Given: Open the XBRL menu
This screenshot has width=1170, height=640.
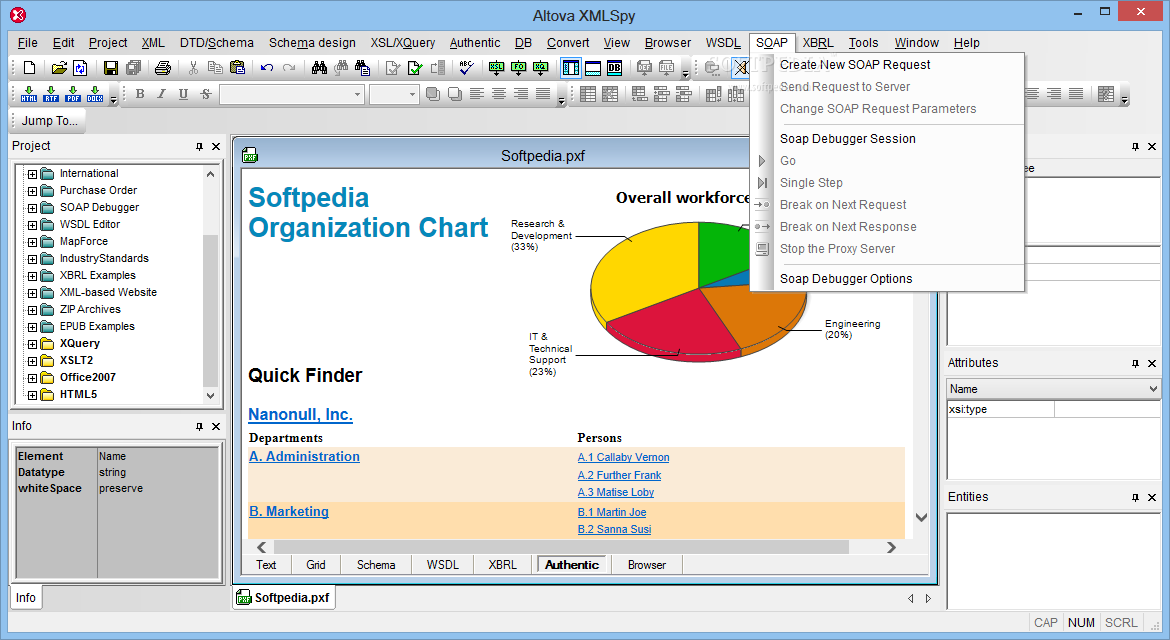Looking at the screenshot, I should click(x=818, y=43).
